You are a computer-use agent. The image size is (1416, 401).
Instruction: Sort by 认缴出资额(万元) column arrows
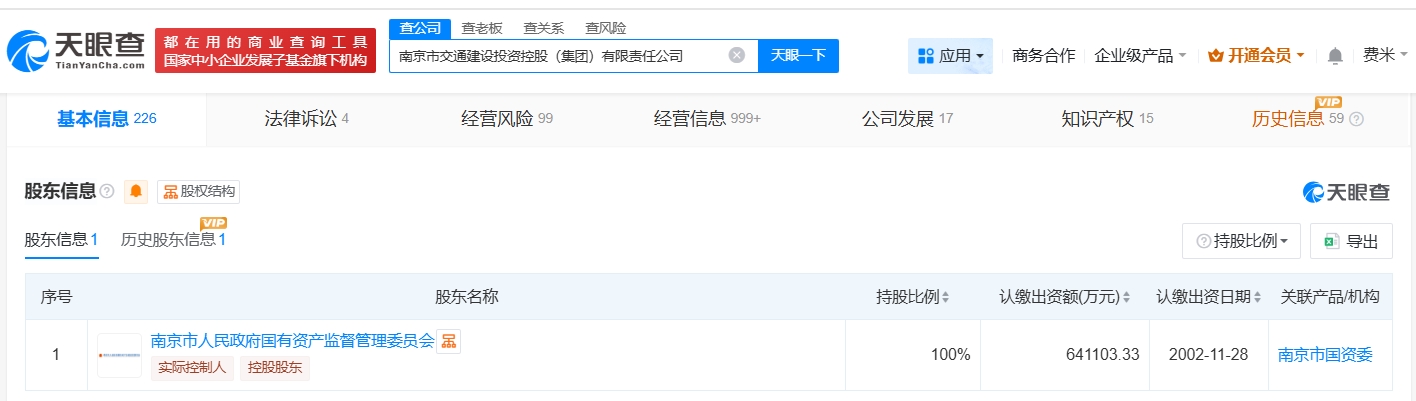coord(1127,297)
